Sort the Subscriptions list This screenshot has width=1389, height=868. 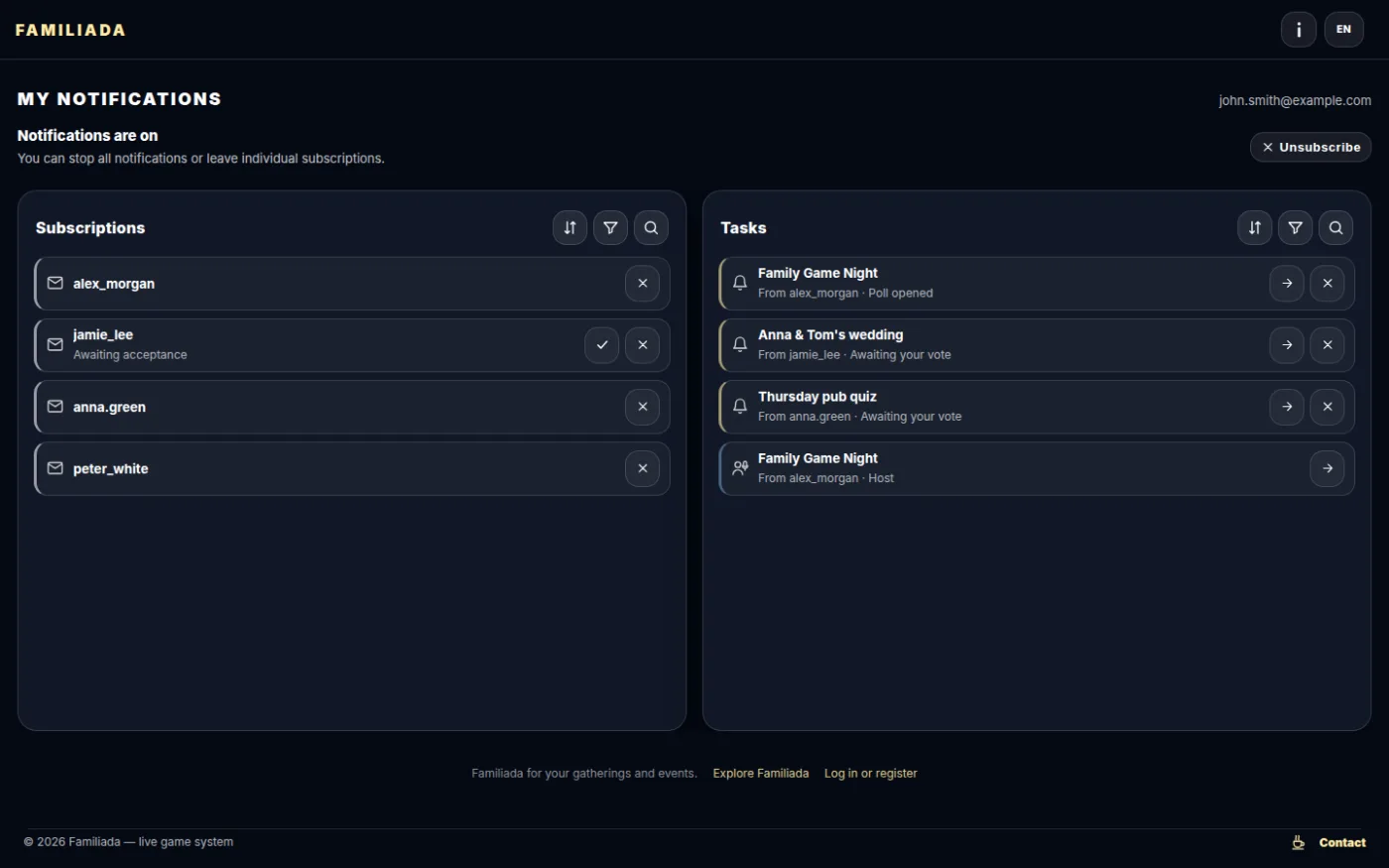coord(569,227)
